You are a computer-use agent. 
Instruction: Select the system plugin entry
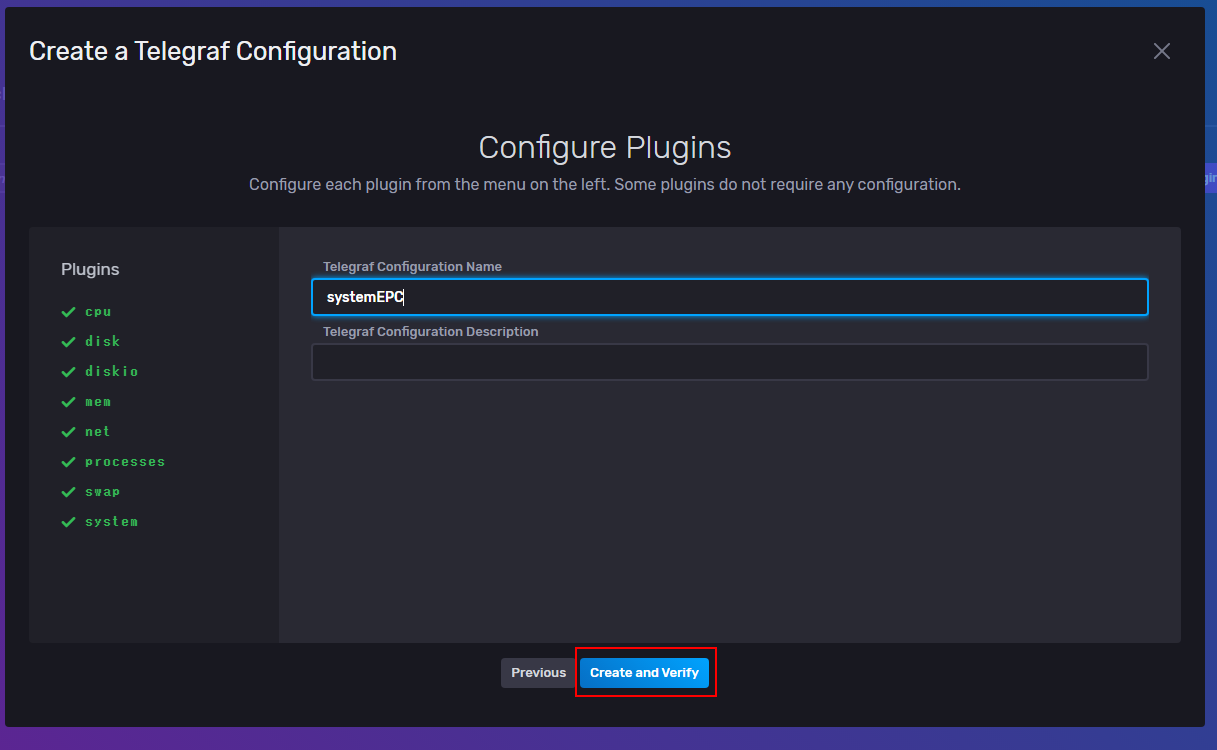[x=111, y=522]
